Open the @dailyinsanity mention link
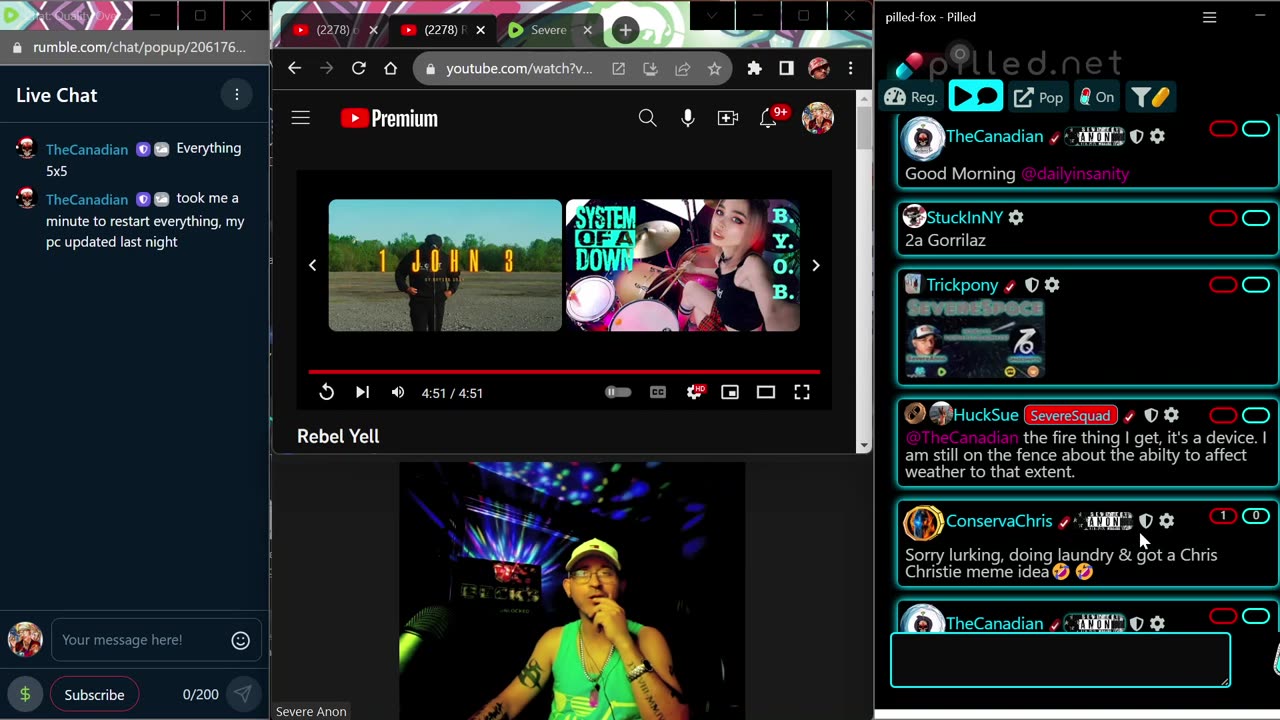The width and height of the screenshot is (1280, 720). (x=1074, y=173)
